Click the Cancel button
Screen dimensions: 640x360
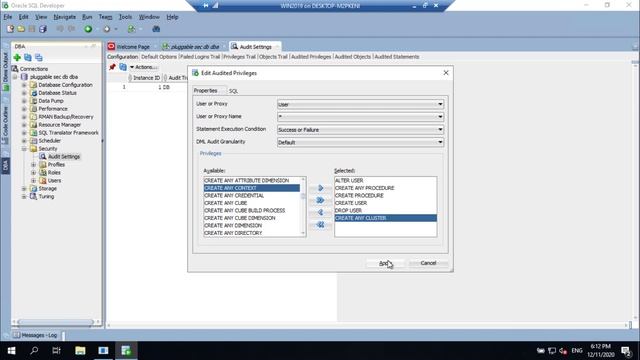pyautogui.click(x=428, y=263)
